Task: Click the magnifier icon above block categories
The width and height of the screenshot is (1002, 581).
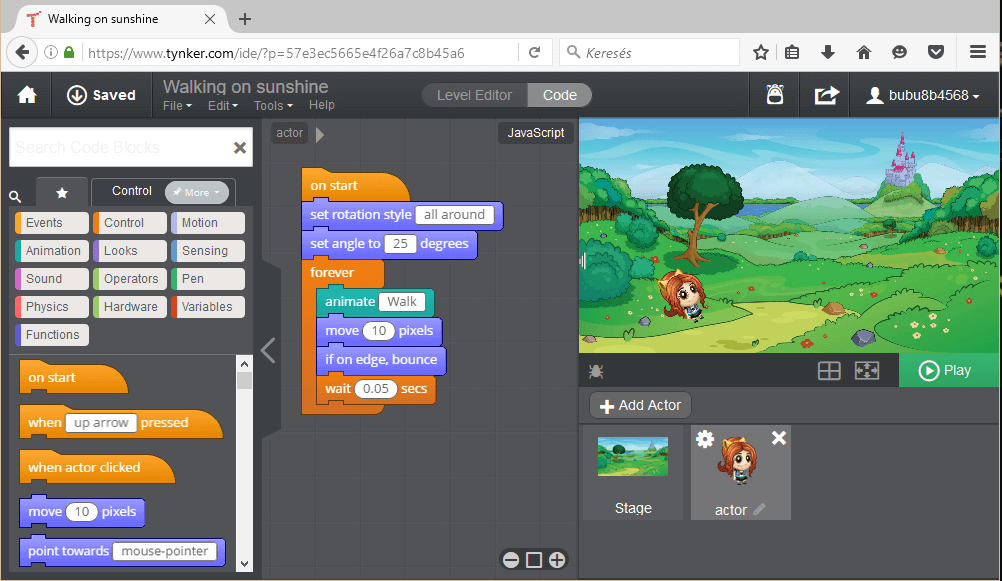Action: (15, 196)
